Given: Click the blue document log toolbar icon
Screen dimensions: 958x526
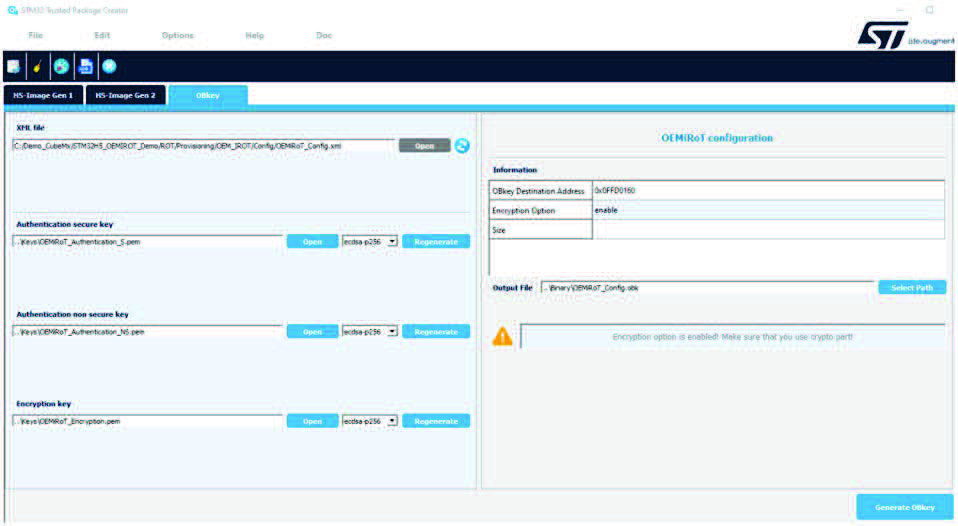Looking at the screenshot, I should click(86, 66).
